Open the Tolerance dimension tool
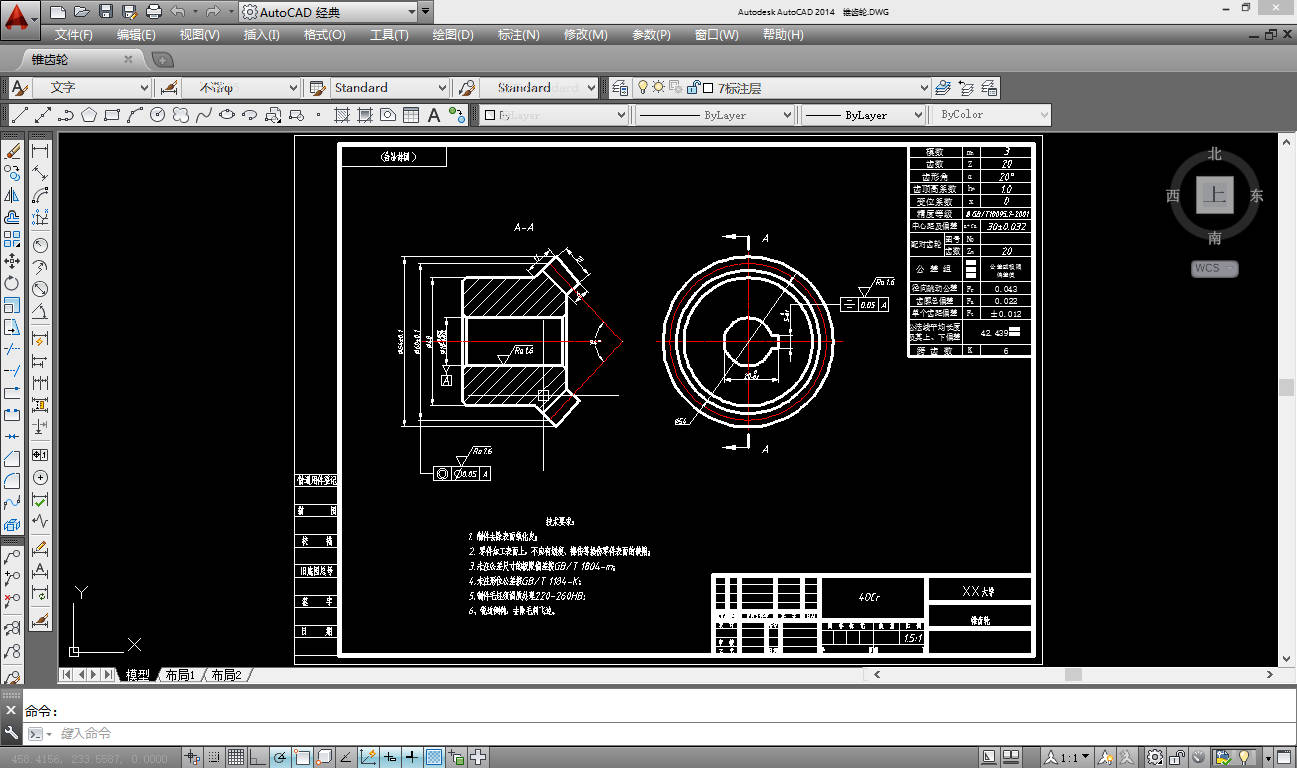 pos(41,454)
